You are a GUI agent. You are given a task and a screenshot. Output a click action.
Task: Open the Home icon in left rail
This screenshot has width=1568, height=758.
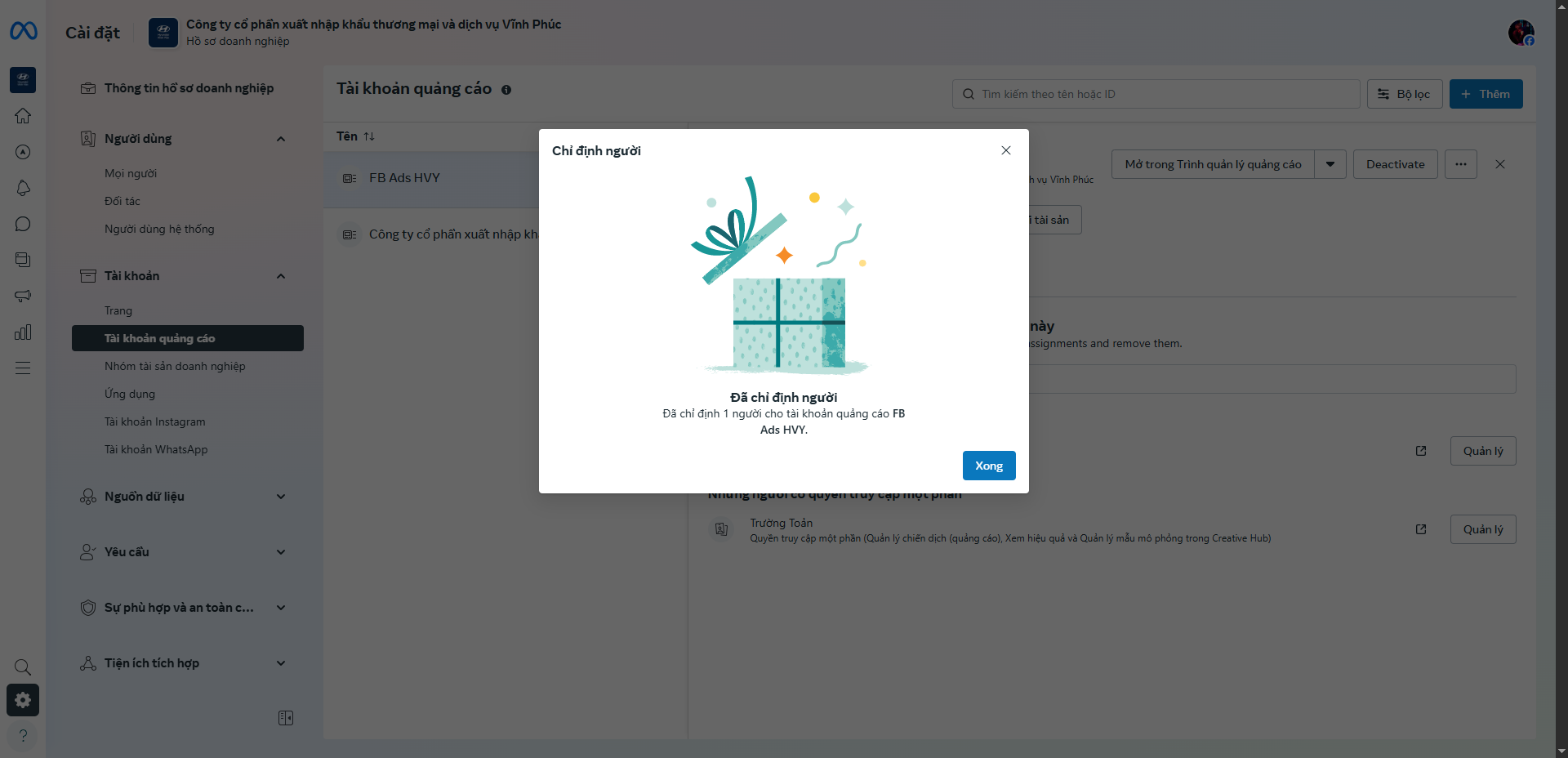point(23,116)
